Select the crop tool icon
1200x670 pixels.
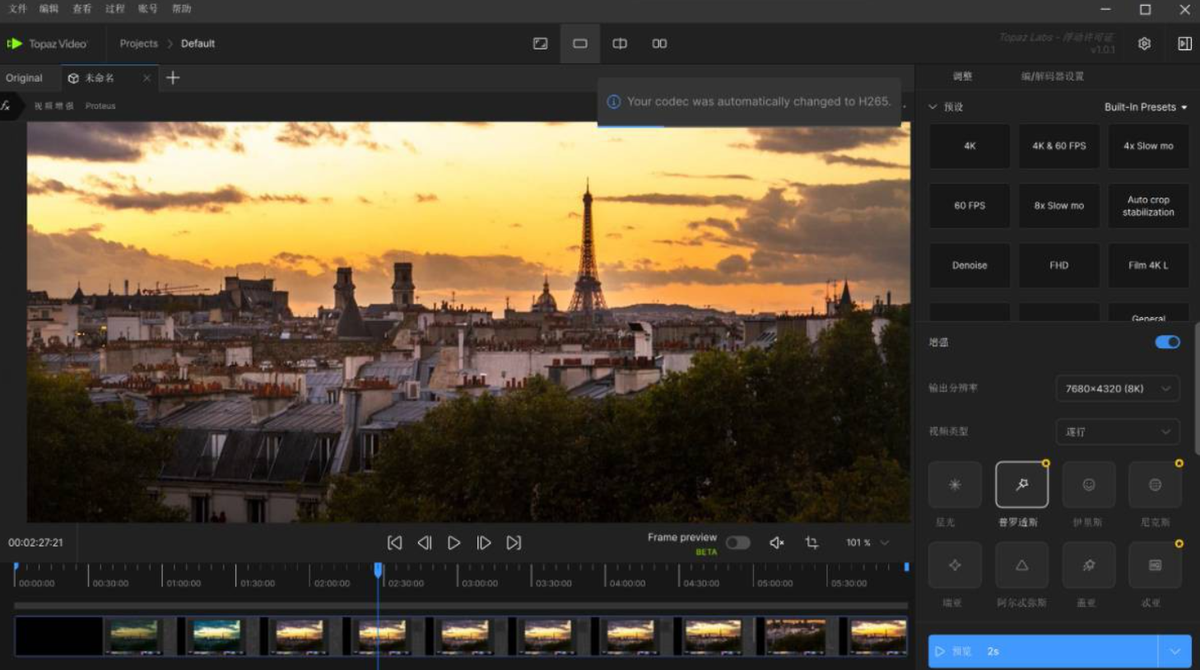click(x=812, y=543)
